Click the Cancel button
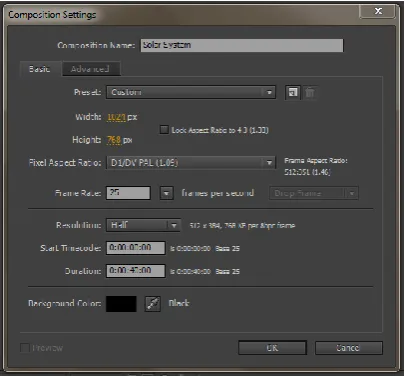Viewport: 405px width, 376px height. pos(349,348)
